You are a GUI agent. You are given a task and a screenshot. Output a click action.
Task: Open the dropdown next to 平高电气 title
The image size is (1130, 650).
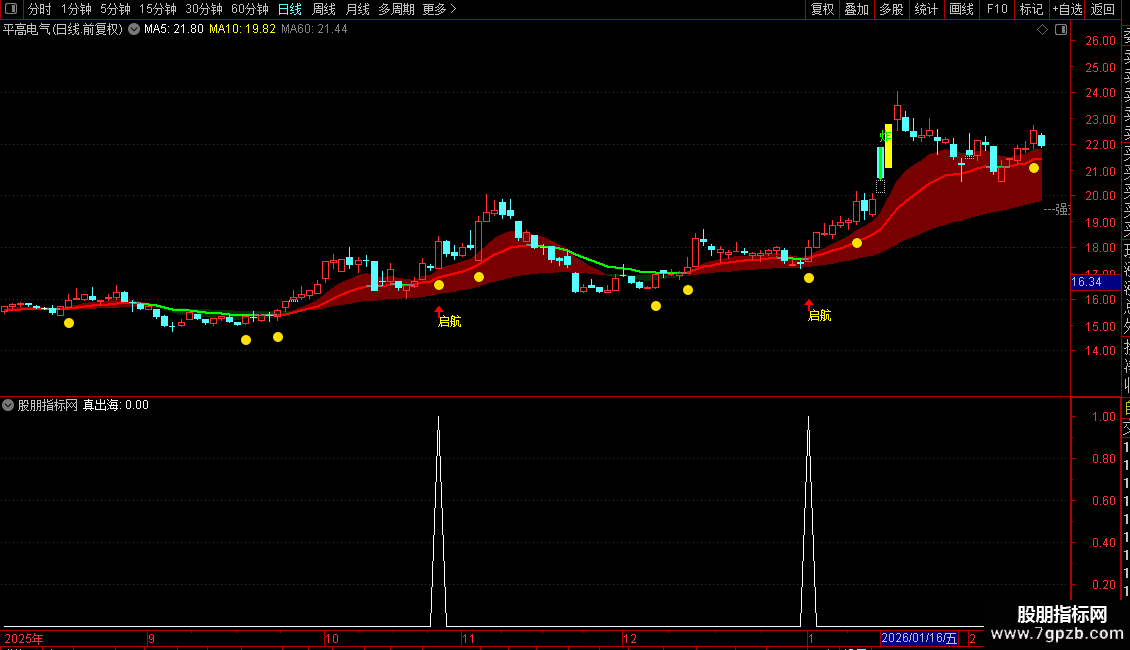134,30
